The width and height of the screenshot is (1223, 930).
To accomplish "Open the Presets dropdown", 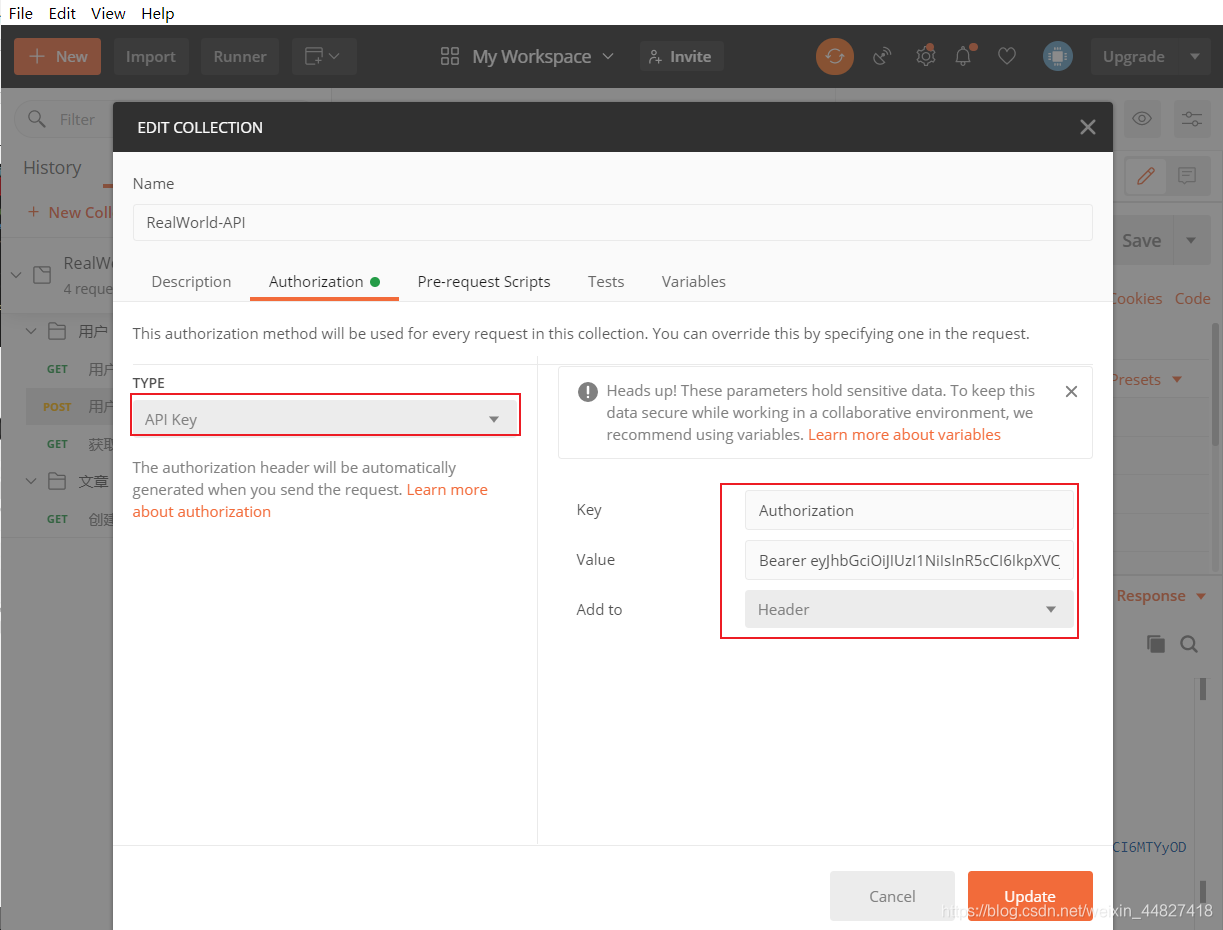I will click(x=1146, y=380).
